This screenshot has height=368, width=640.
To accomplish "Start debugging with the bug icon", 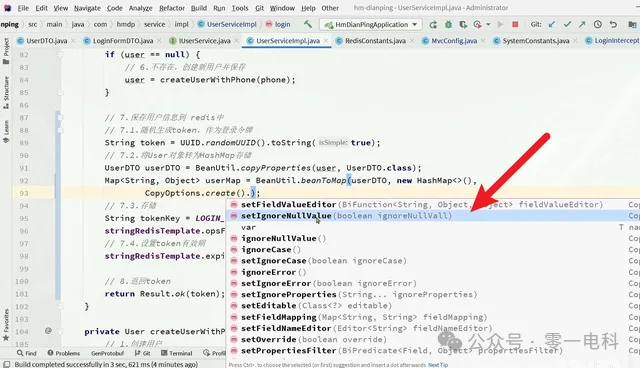I will (x=448, y=24).
